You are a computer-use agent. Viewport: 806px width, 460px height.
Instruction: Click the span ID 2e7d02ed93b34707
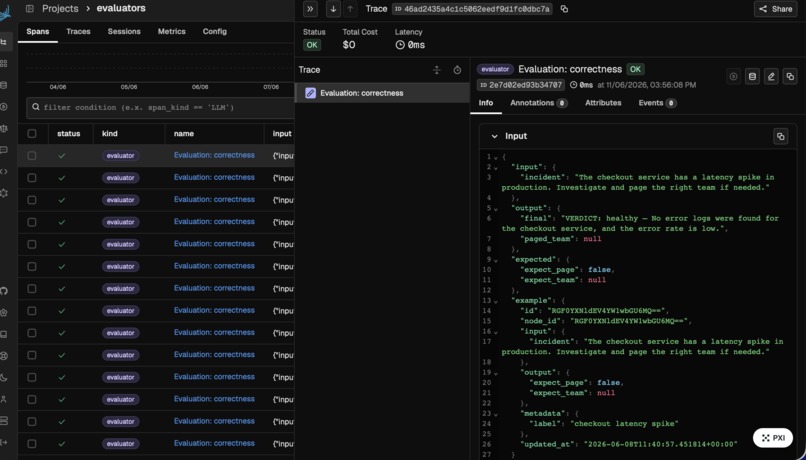click(x=521, y=85)
